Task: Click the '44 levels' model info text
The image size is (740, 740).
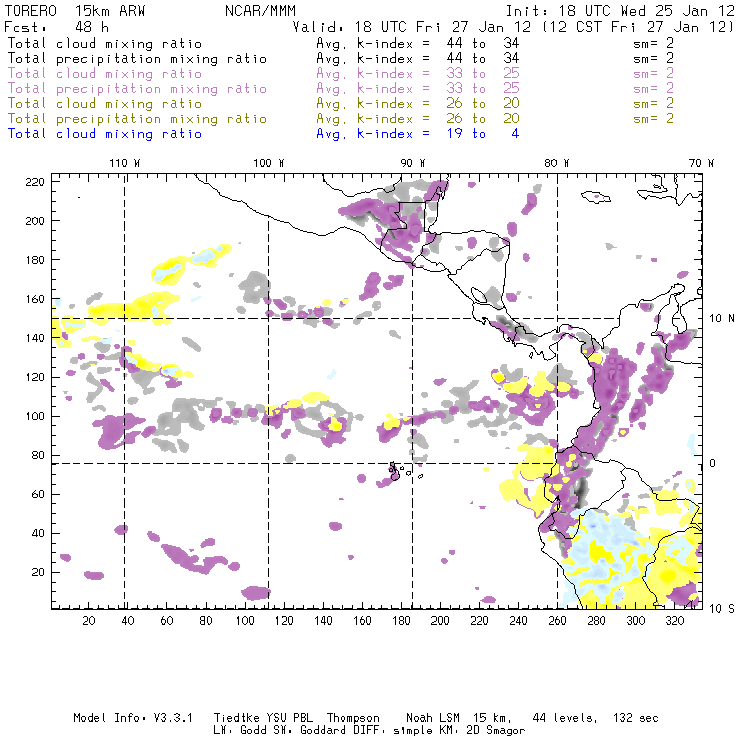Action: tap(565, 718)
